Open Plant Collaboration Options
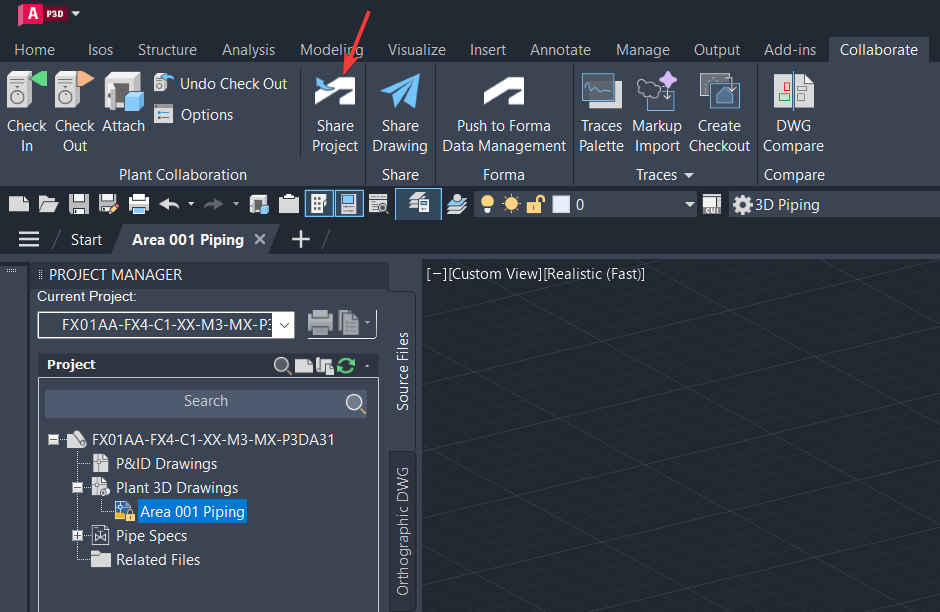 coord(194,114)
